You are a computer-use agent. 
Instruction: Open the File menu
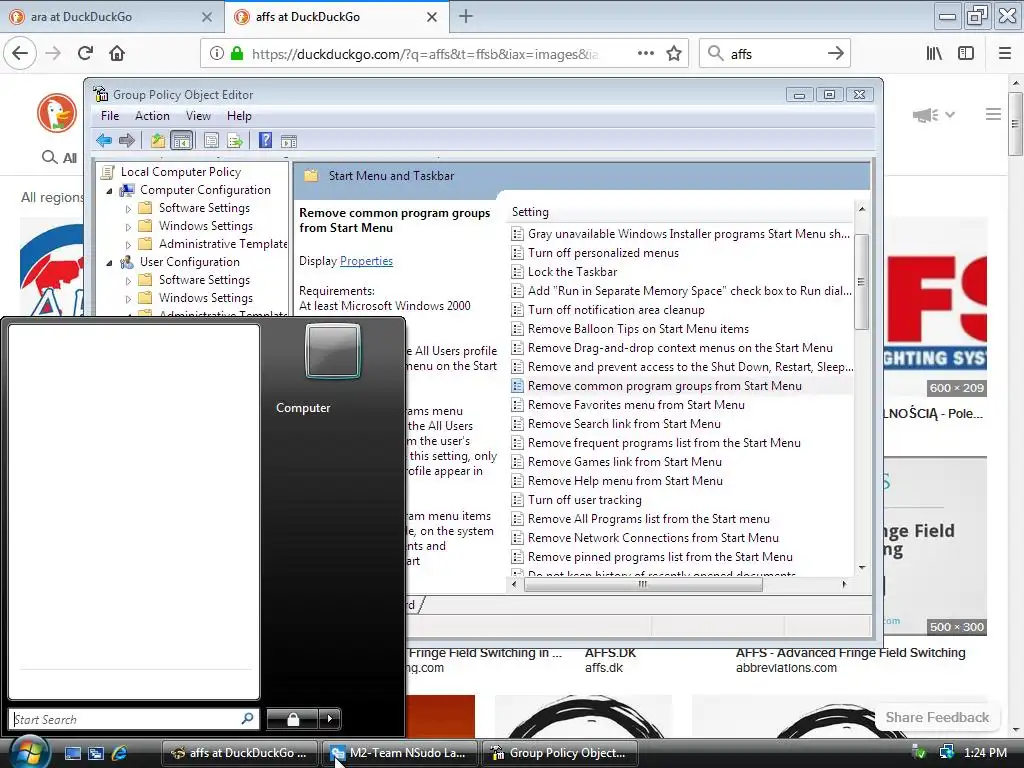tap(110, 116)
